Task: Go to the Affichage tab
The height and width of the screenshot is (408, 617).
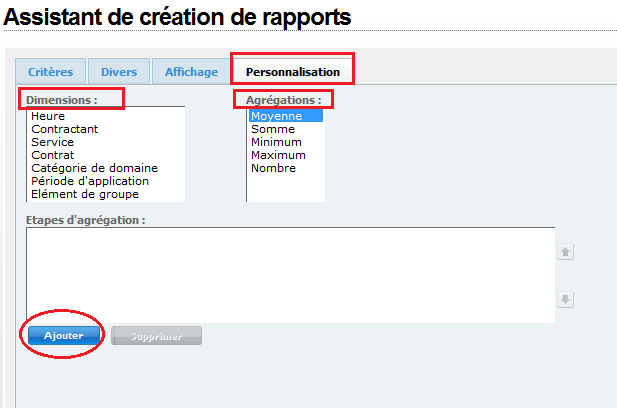Action: [x=191, y=72]
